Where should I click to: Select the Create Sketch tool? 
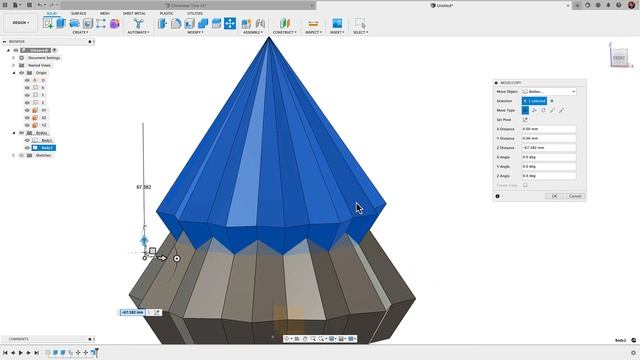point(48,23)
